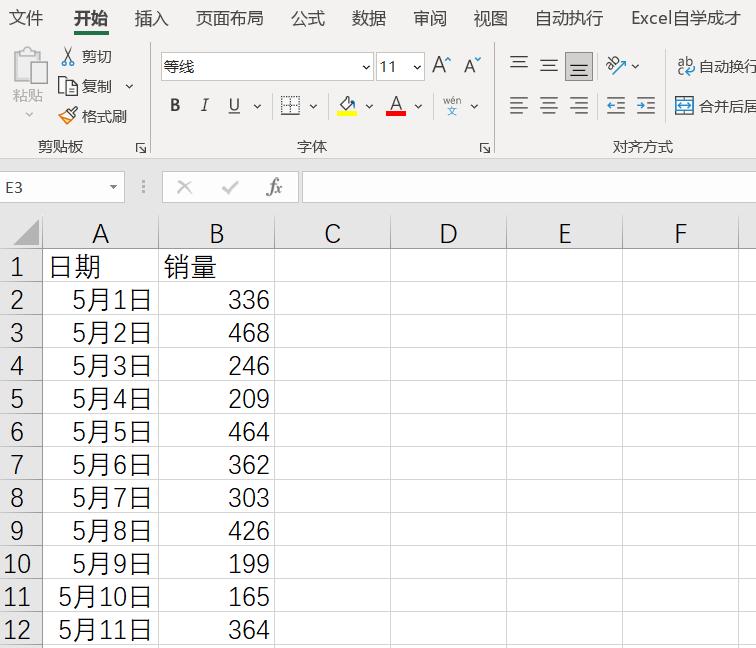Image resolution: width=756 pixels, height=648 pixels.
Task: Click the Paste clipboard icon
Action: (30, 66)
